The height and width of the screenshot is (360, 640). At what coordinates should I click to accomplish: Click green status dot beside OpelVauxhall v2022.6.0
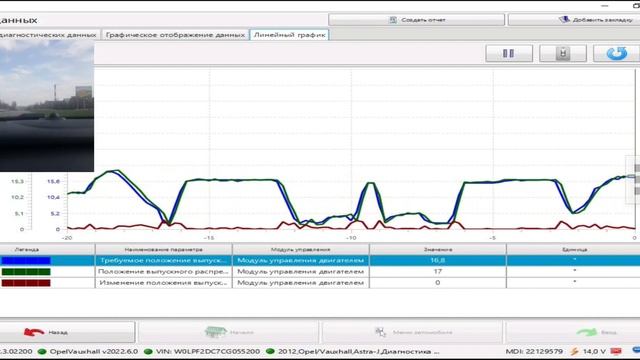pos(42,351)
